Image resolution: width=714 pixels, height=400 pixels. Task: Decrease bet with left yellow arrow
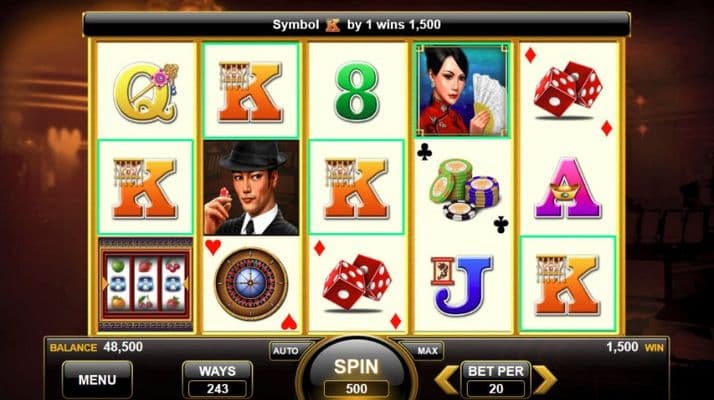click(446, 378)
